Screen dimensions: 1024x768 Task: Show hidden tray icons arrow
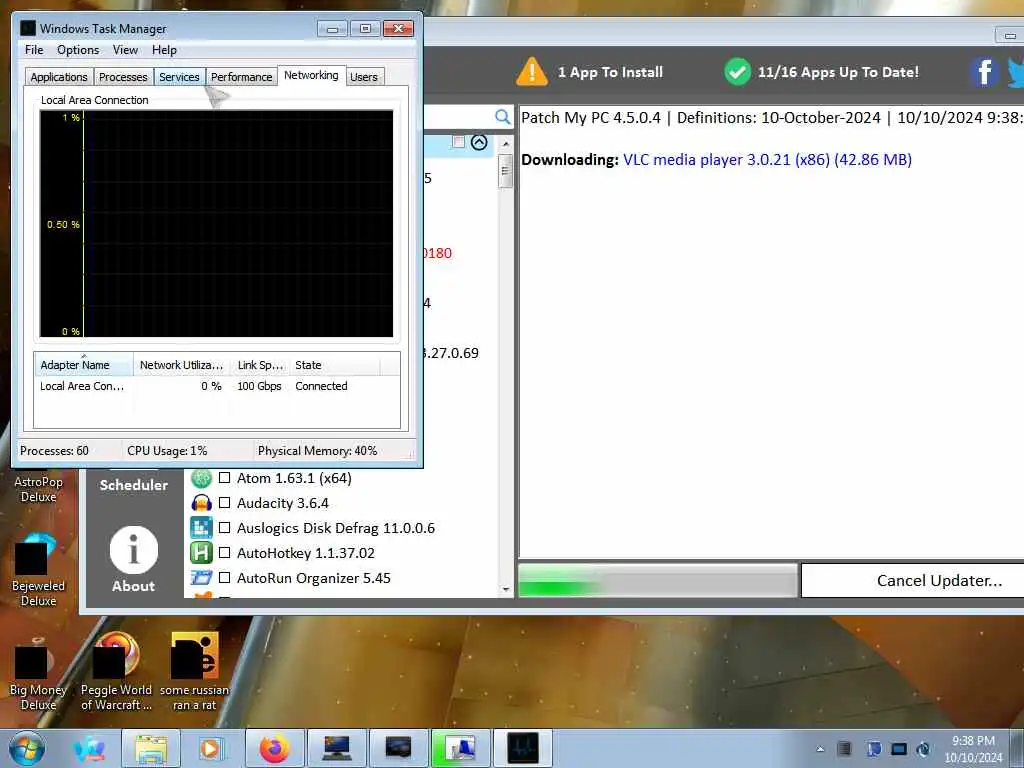(x=820, y=749)
